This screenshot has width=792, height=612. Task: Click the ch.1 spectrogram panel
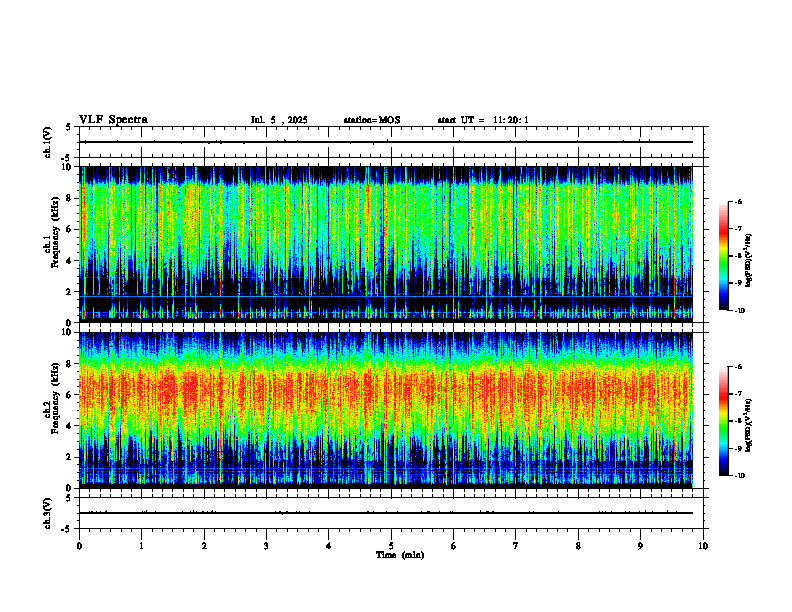[x=386, y=244]
